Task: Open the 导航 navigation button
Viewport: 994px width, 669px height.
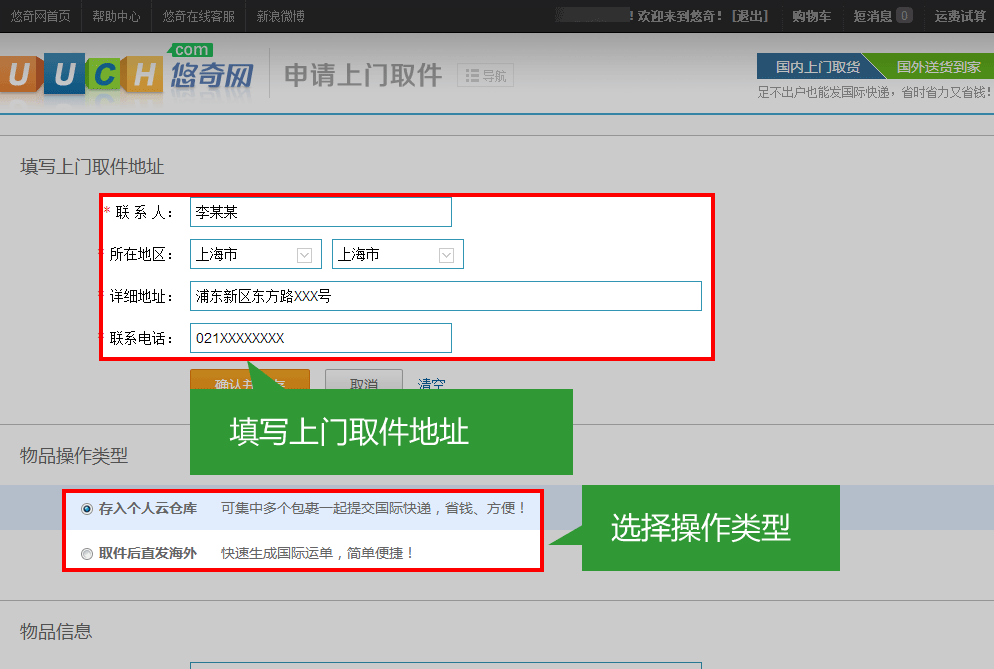Action: (486, 75)
